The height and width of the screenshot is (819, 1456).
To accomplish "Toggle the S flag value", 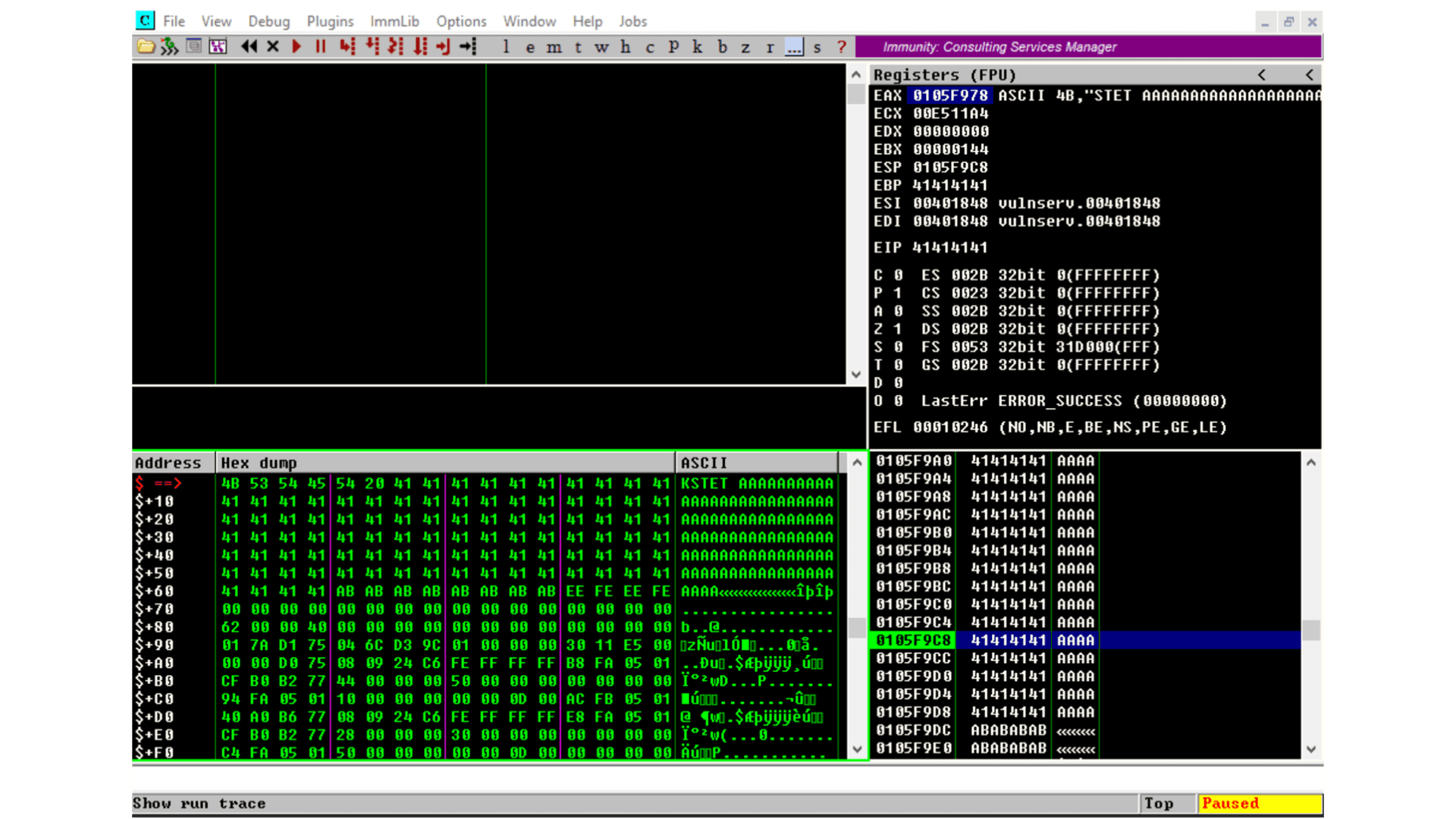I will pos(899,347).
